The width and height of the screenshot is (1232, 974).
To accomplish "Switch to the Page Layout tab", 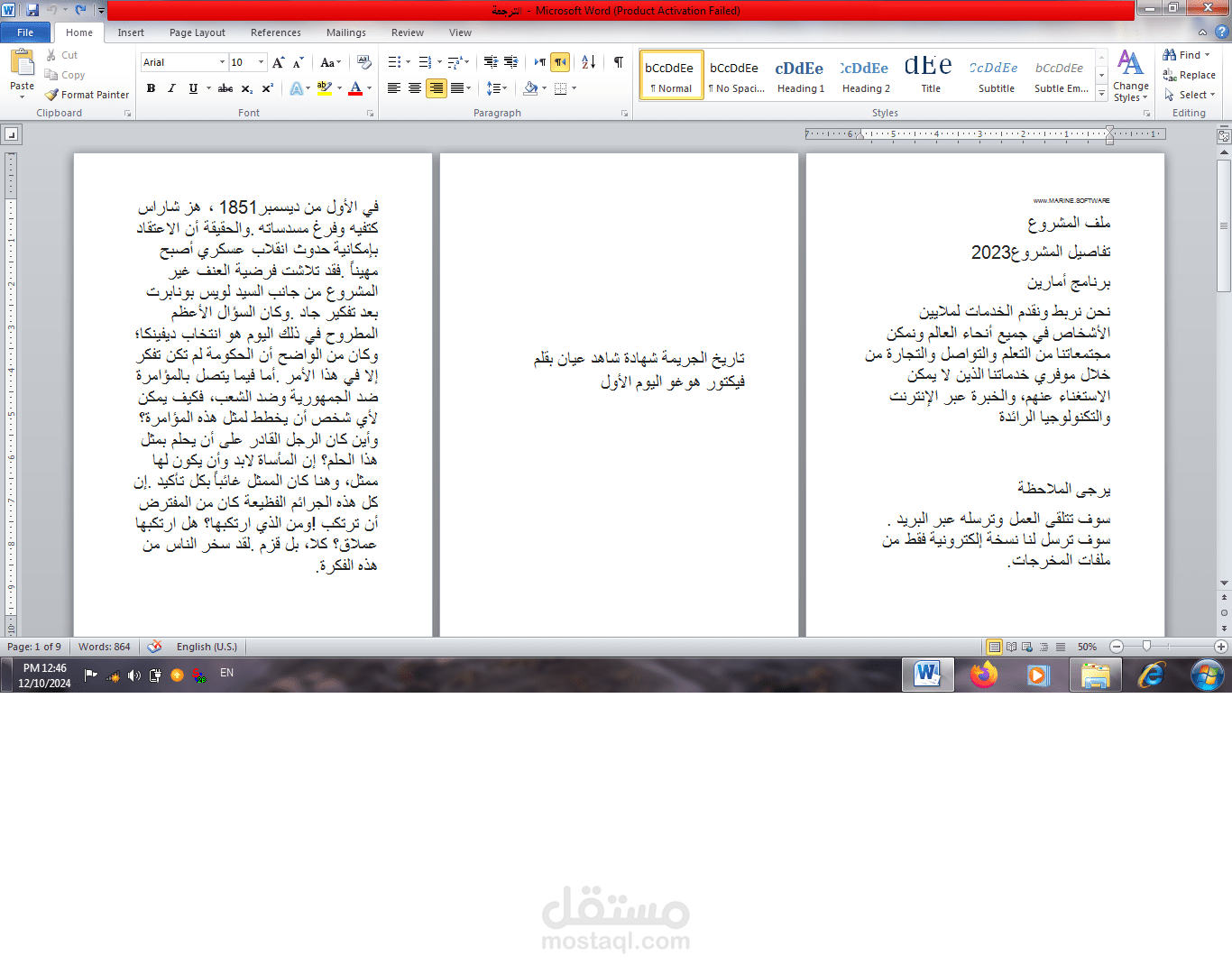I will [x=198, y=32].
